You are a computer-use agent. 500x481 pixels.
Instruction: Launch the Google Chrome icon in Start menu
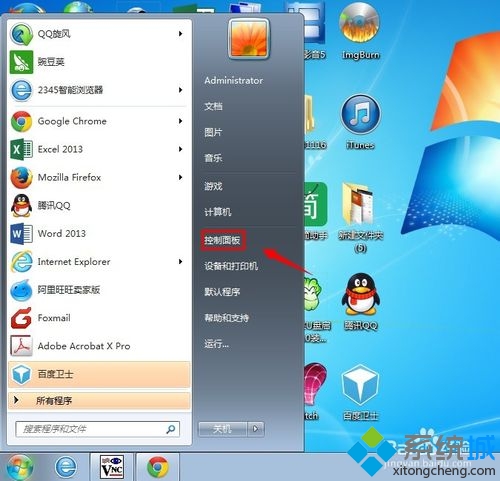[21, 121]
